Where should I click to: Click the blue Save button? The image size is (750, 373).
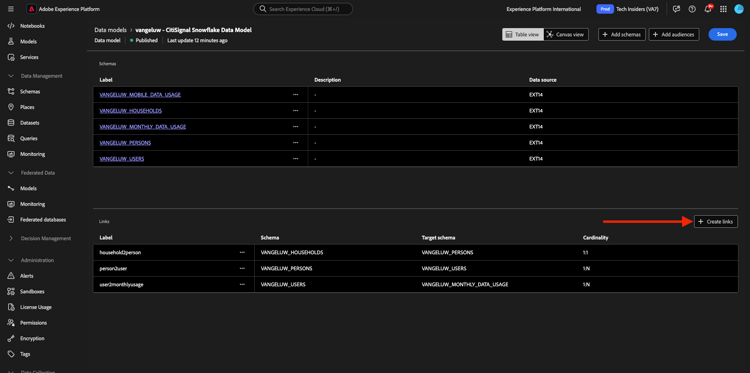click(722, 34)
